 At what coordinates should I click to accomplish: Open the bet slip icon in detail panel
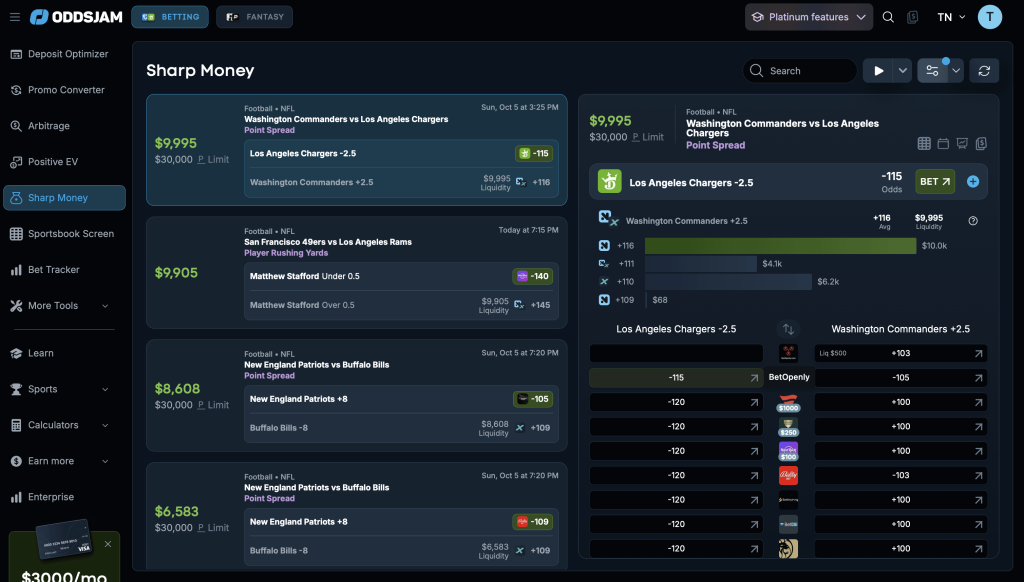(x=981, y=144)
